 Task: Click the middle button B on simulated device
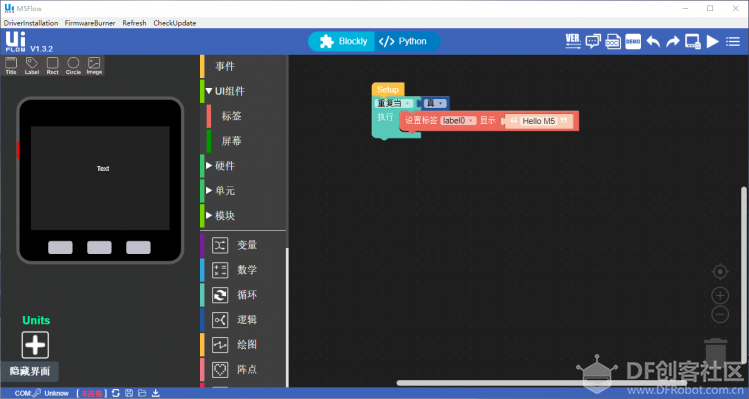(99, 248)
